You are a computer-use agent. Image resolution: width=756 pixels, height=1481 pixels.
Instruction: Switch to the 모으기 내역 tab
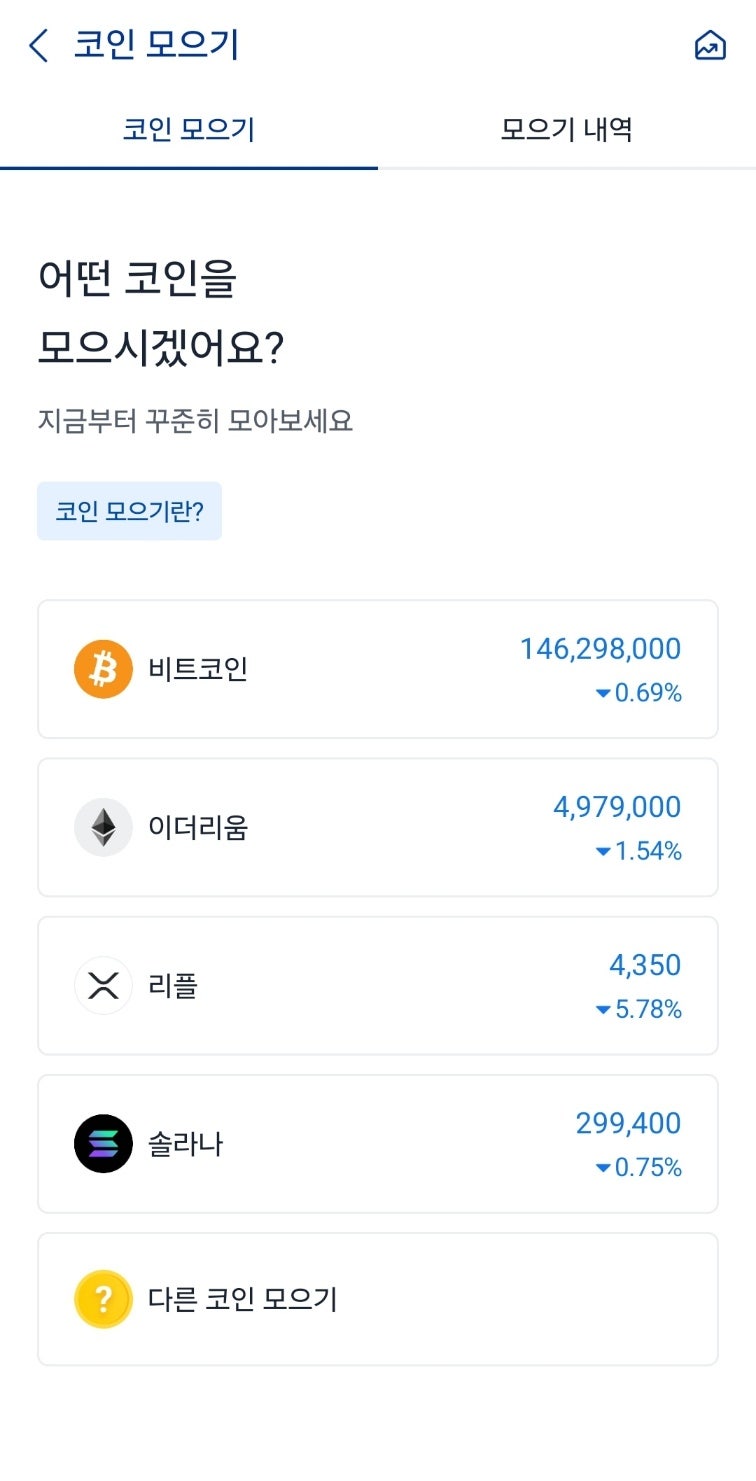[567, 128]
